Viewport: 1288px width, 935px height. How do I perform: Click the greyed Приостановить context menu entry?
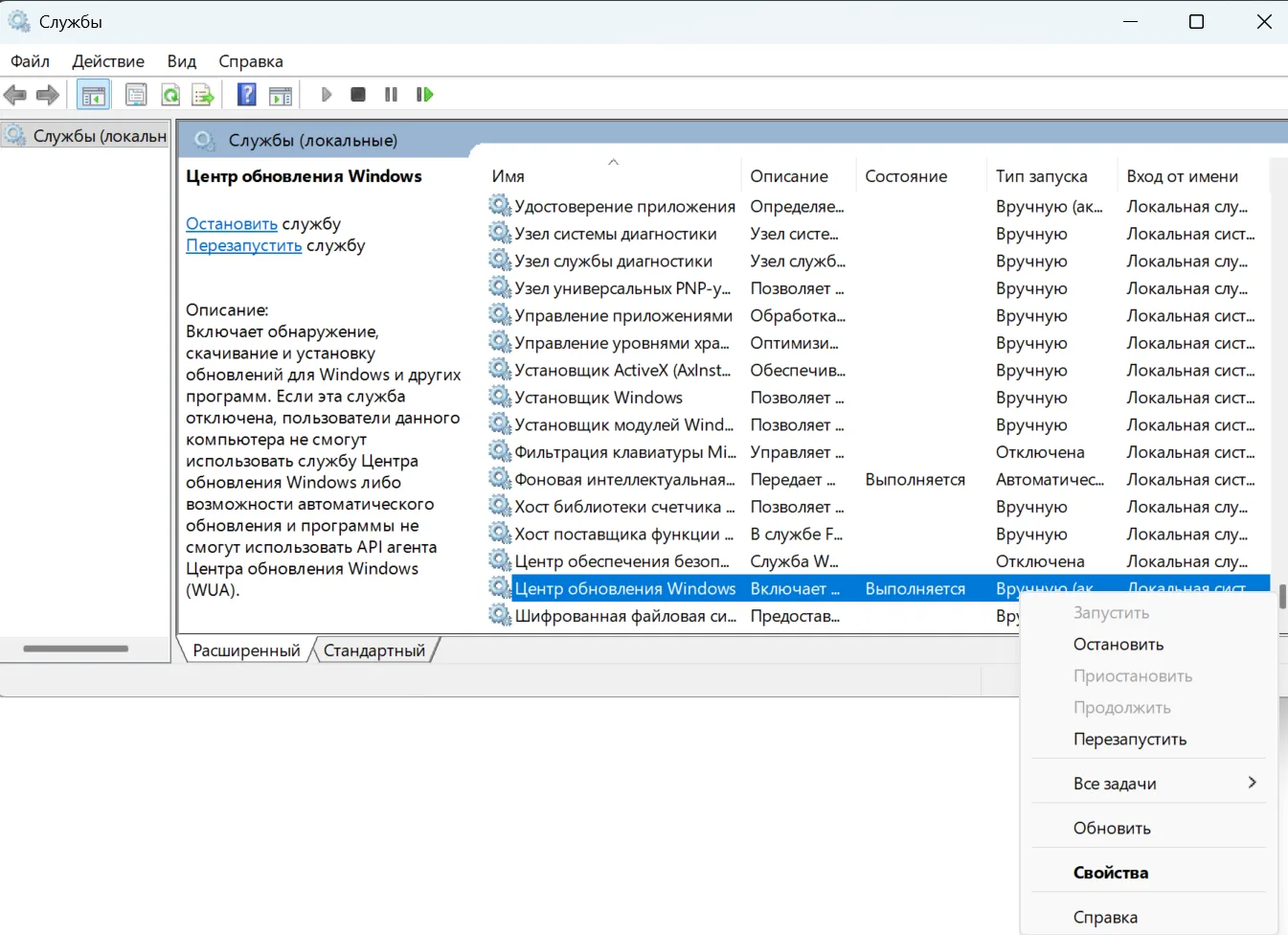coord(1133,676)
